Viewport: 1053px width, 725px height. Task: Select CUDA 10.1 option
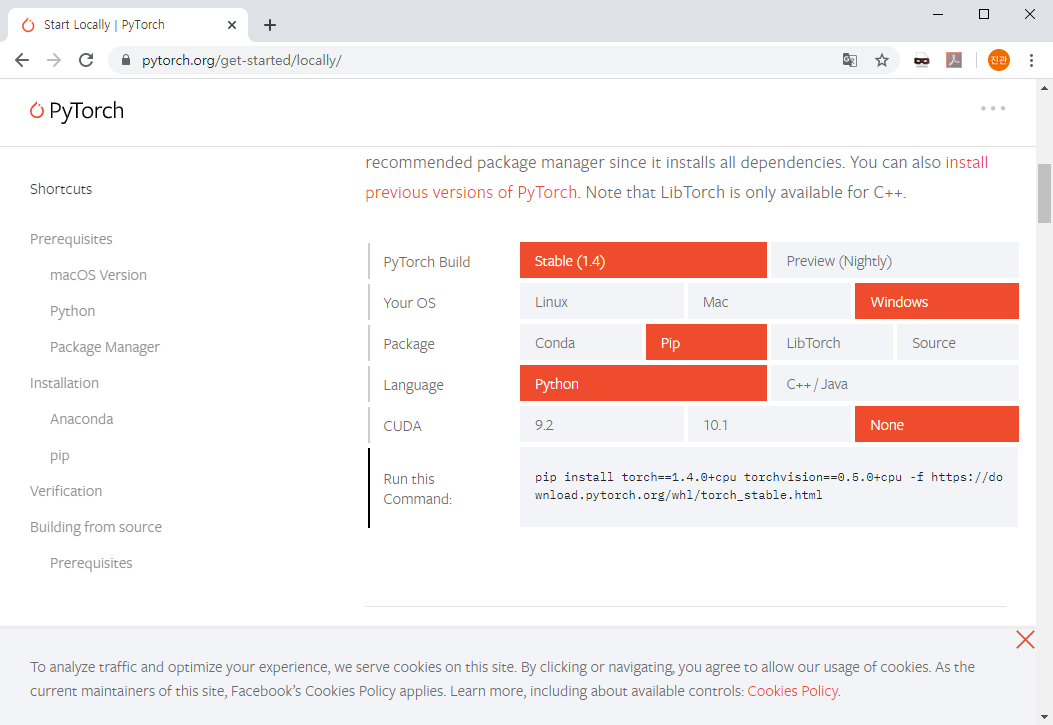tap(769, 425)
